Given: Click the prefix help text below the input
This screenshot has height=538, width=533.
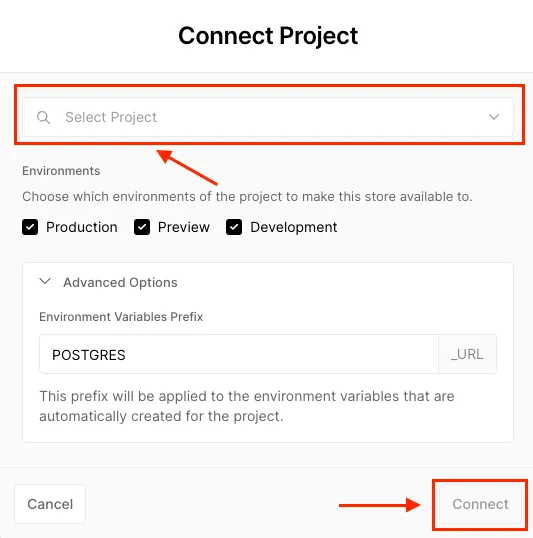Looking at the screenshot, I should [247, 406].
